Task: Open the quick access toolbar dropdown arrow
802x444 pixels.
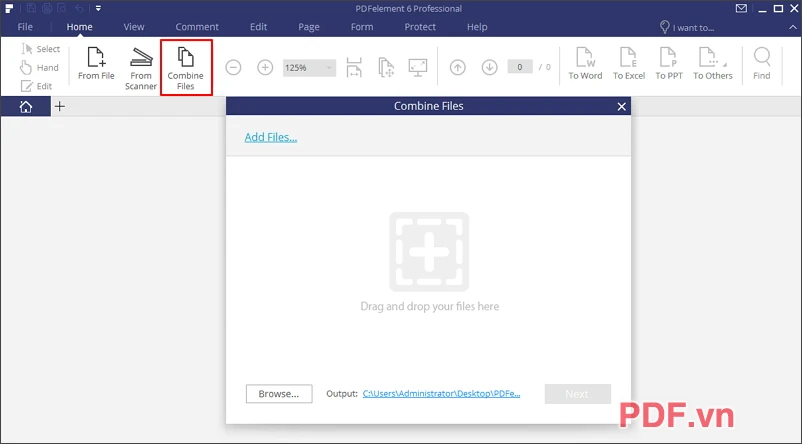Action: pos(98,8)
